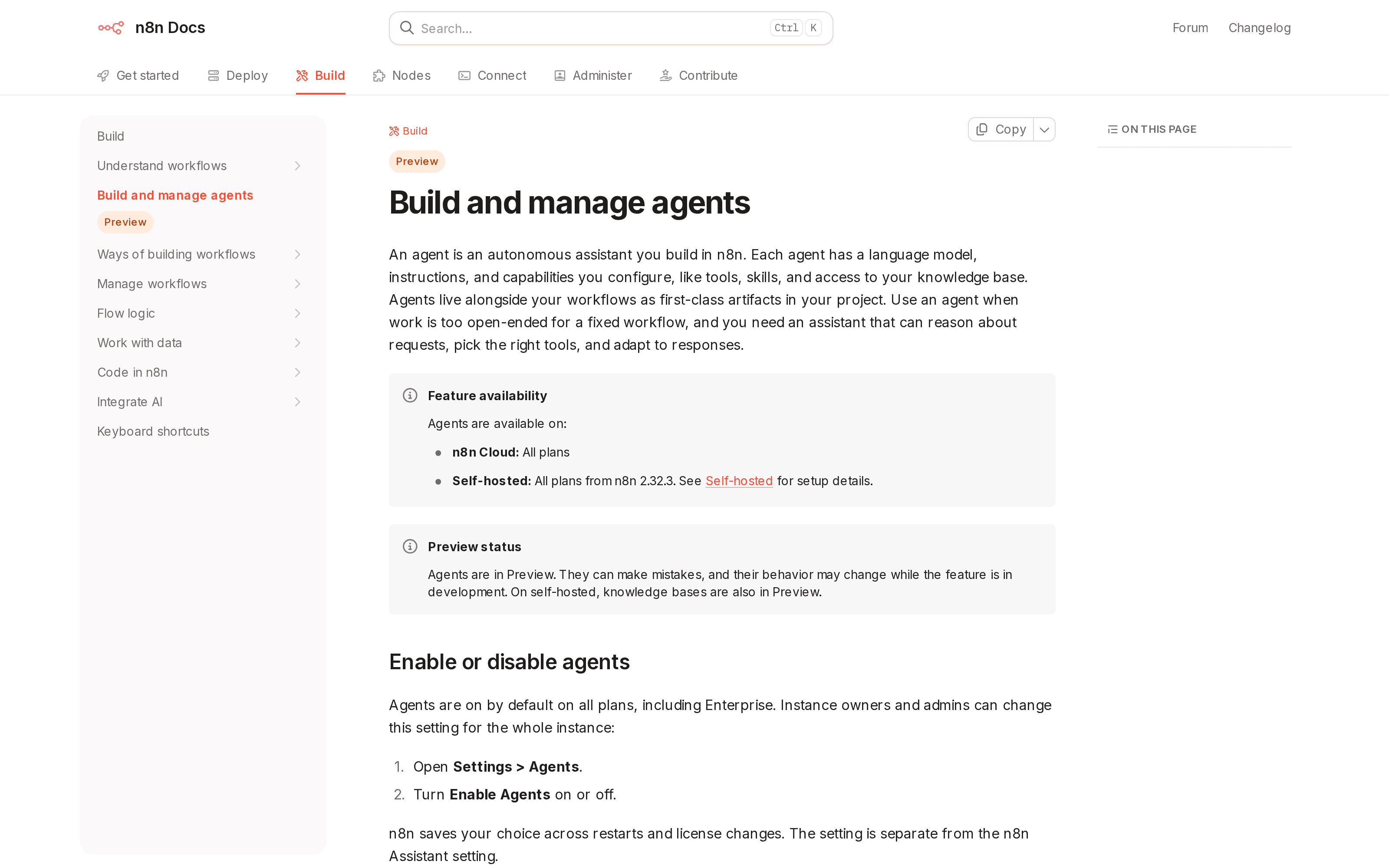Open the Changelog link

[x=1259, y=27]
